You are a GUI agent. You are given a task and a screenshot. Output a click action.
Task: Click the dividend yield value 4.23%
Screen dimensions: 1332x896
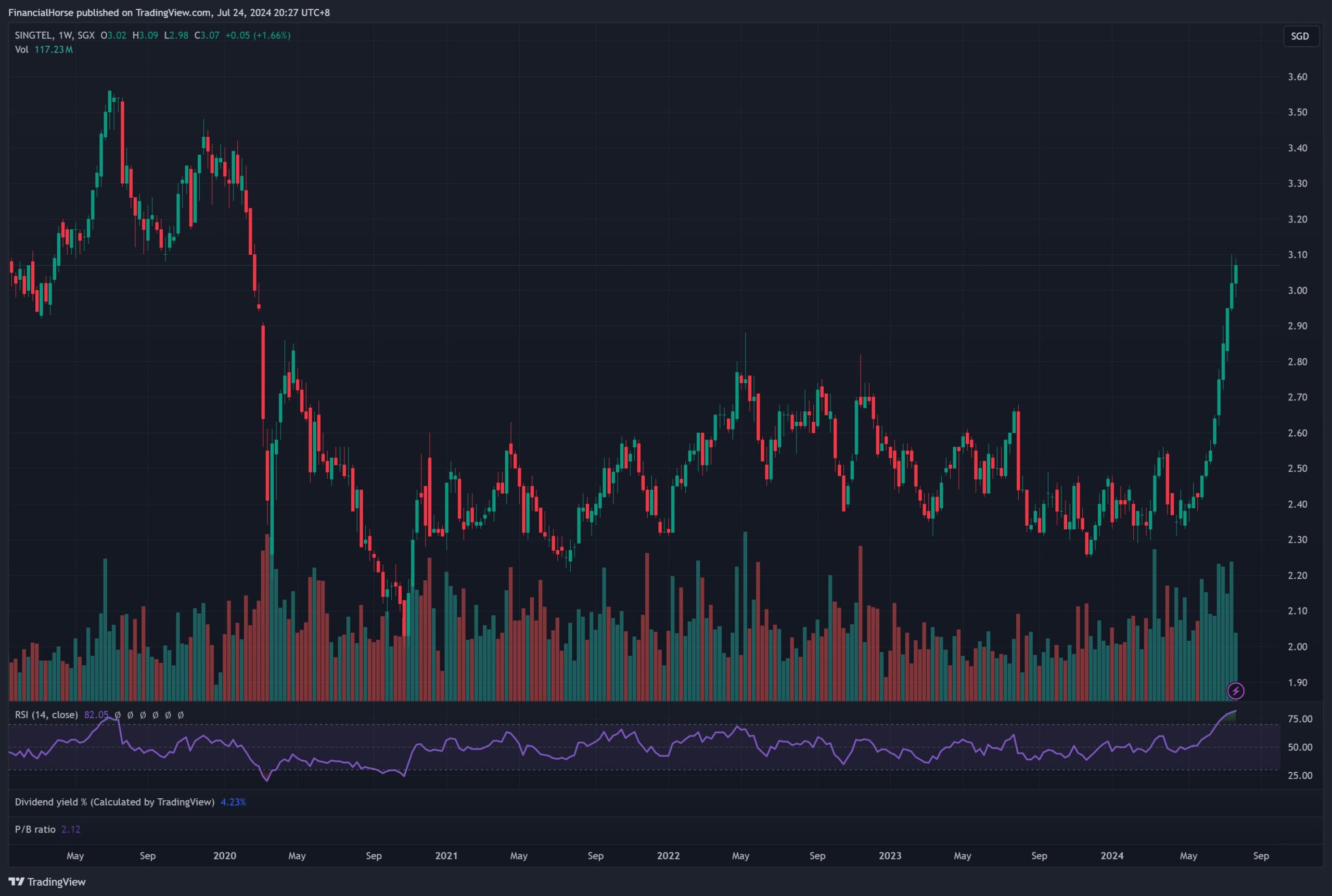[233, 802]
